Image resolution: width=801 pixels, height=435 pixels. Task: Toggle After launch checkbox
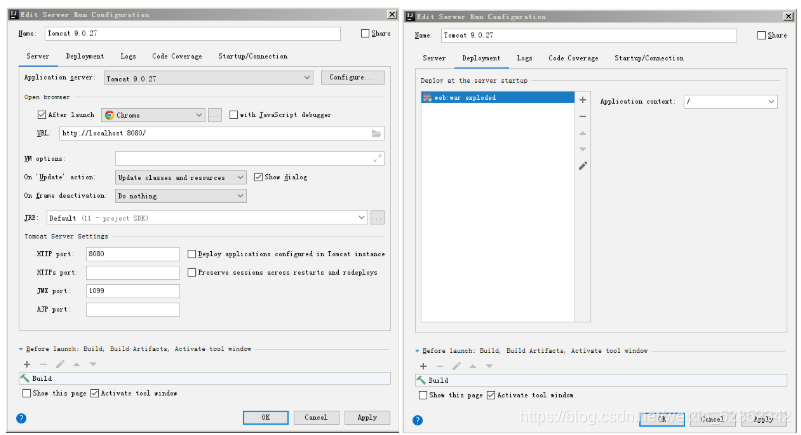[x=42, y=115]
